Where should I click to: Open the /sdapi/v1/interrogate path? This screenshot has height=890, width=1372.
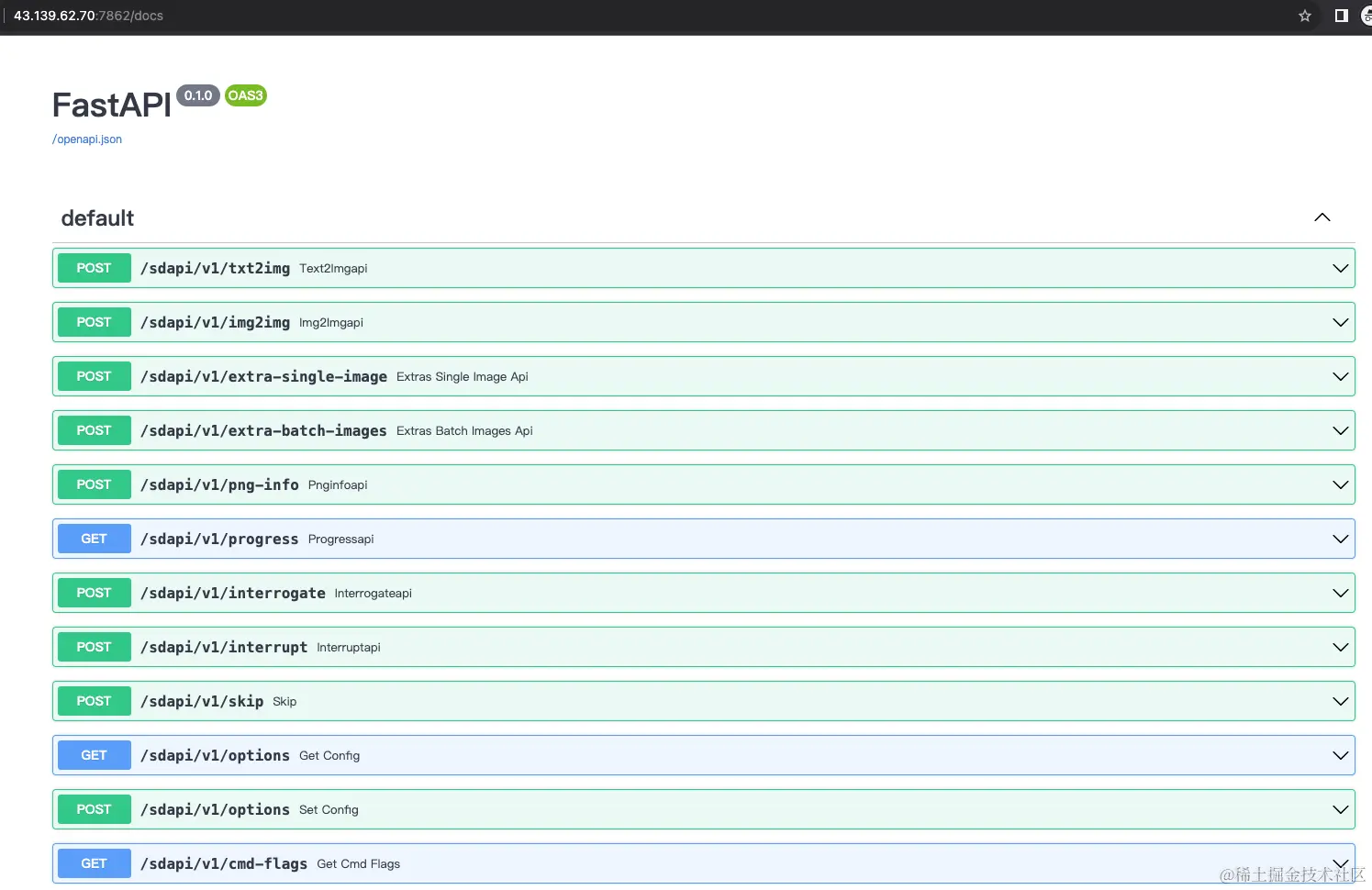[233, 593]
